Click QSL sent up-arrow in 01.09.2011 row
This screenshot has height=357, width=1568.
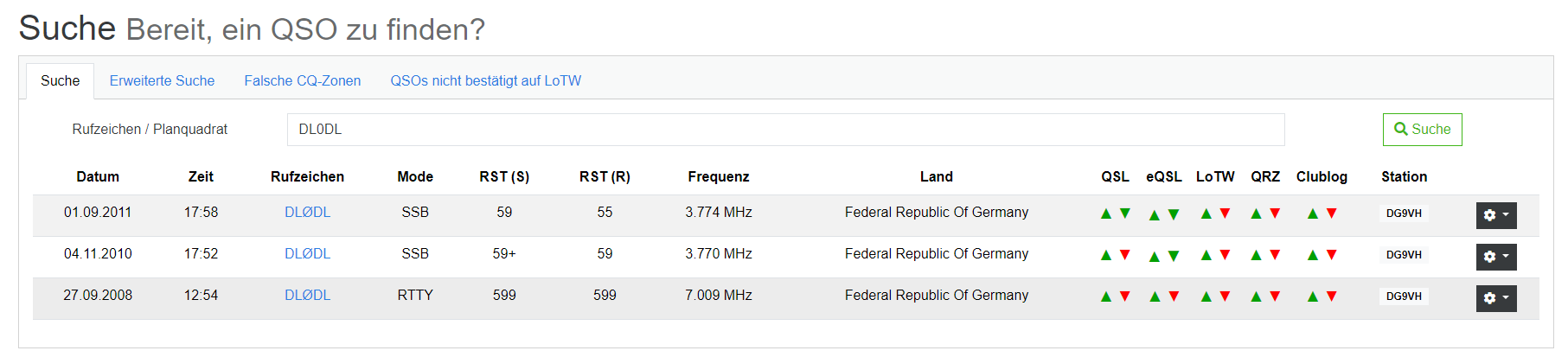[1105, 214]
